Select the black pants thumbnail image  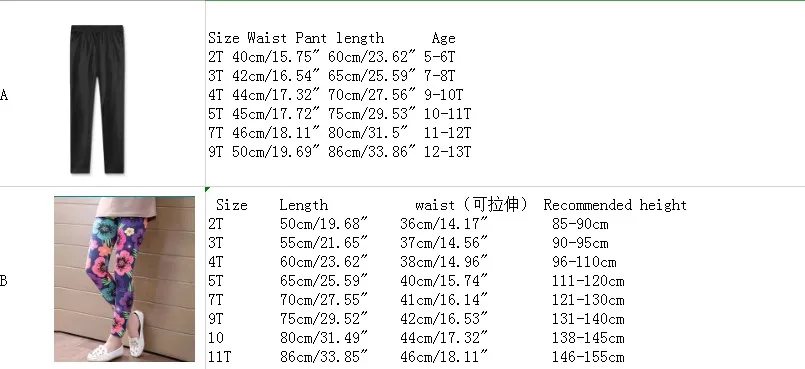pos(98,99)
